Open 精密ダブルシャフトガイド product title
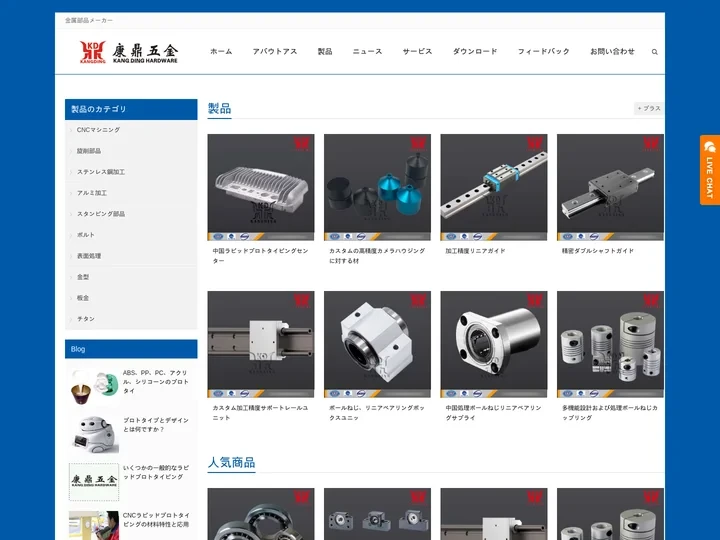The image size is (720, 540). [x=597, y=251]
